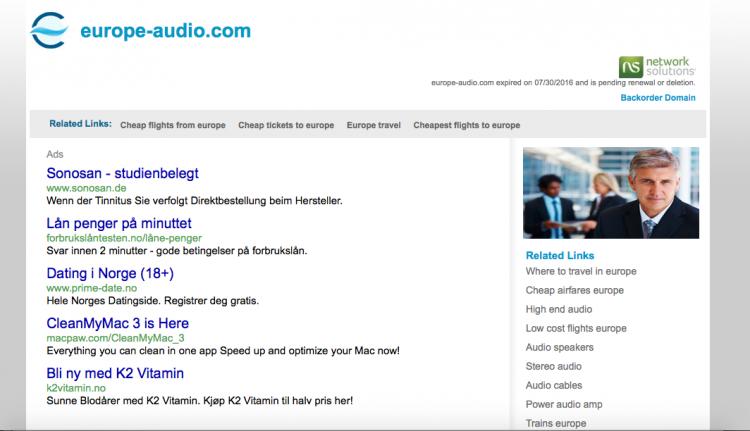The height and width of the screenshot is (431, 750).
Task: Select the High end audio link
Action: coord(559,309)
